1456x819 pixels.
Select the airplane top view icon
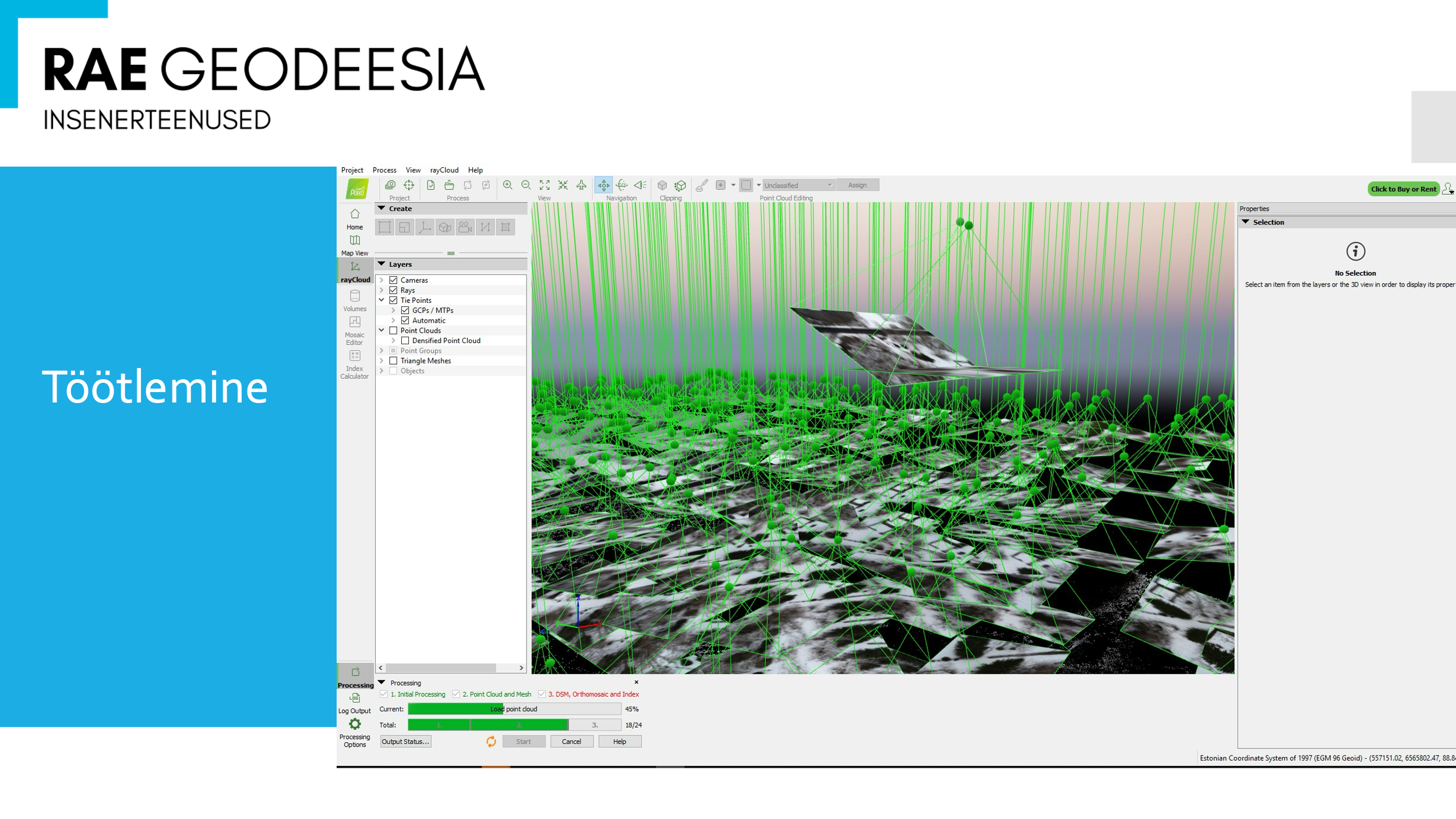[581, 185]
